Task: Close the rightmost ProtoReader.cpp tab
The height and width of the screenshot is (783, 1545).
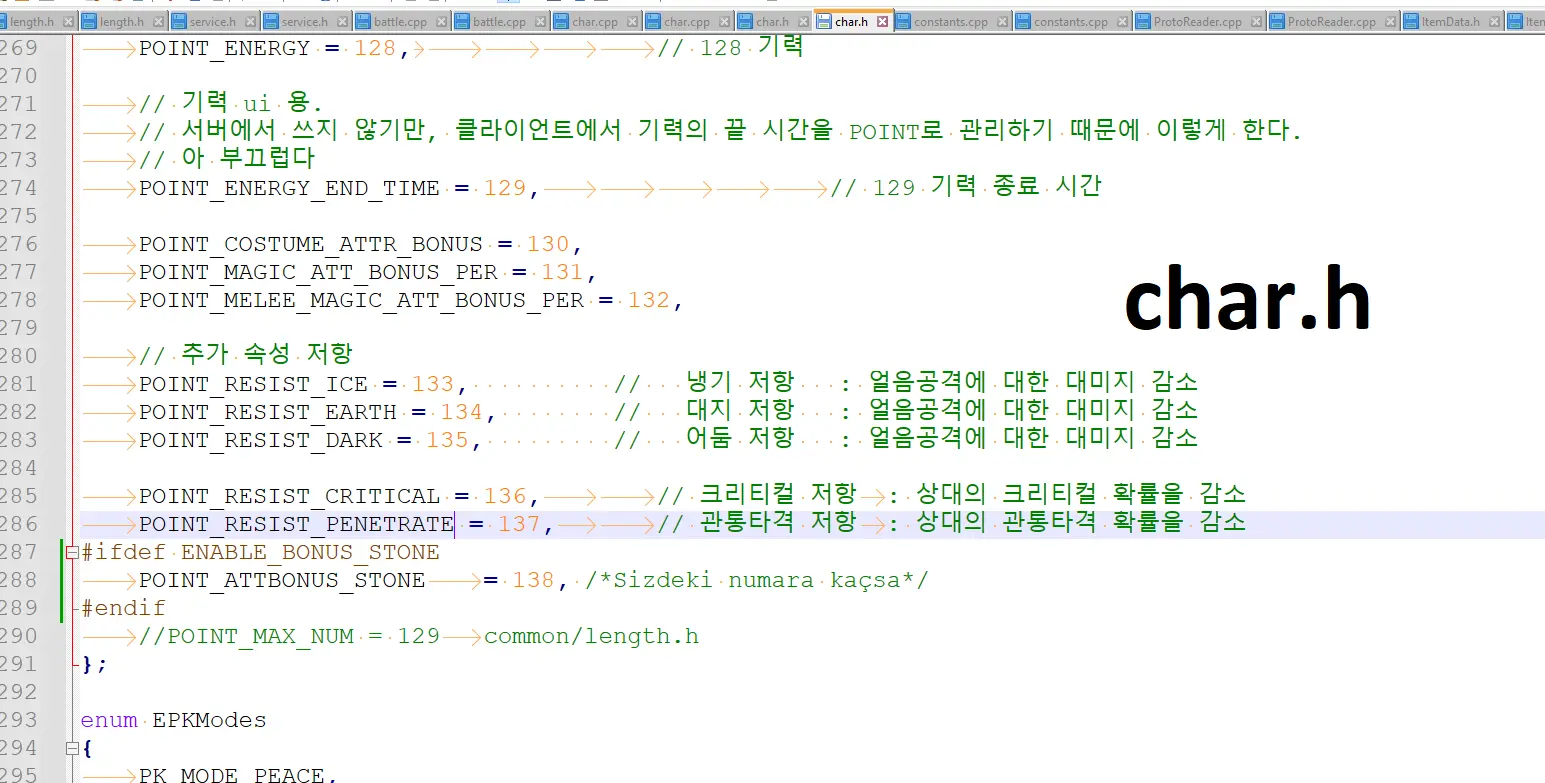Action: click(1391, 21)
